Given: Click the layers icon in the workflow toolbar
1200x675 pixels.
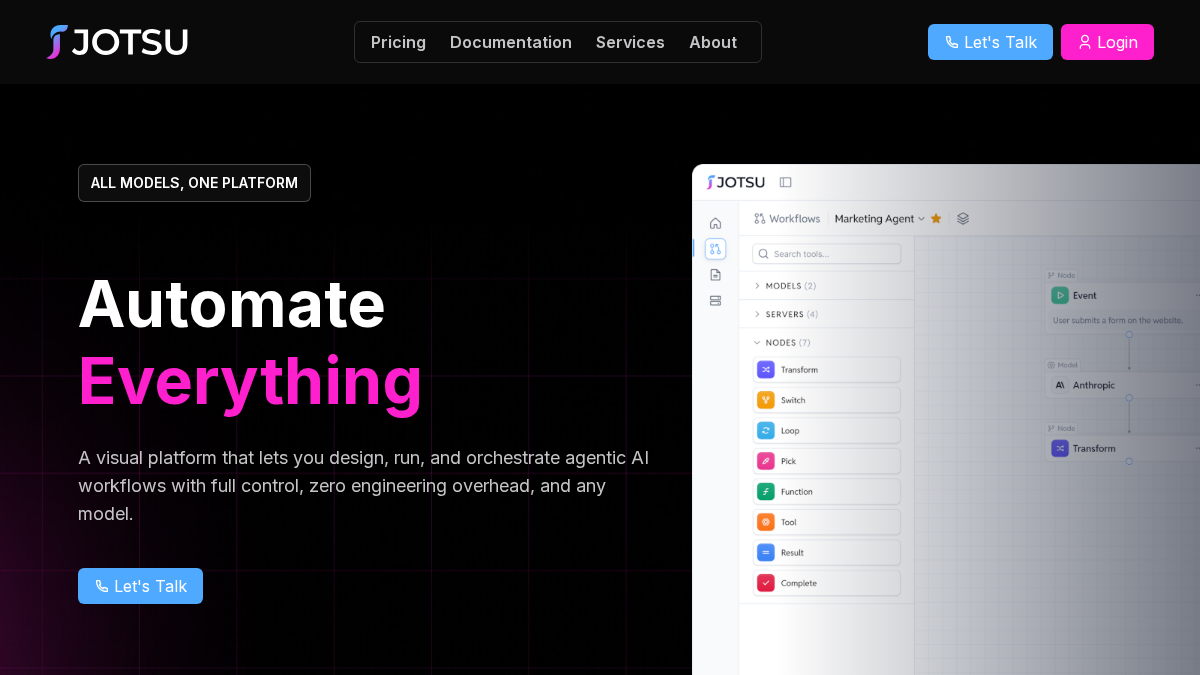Looking at the screenshot, I should coord(963,218).
